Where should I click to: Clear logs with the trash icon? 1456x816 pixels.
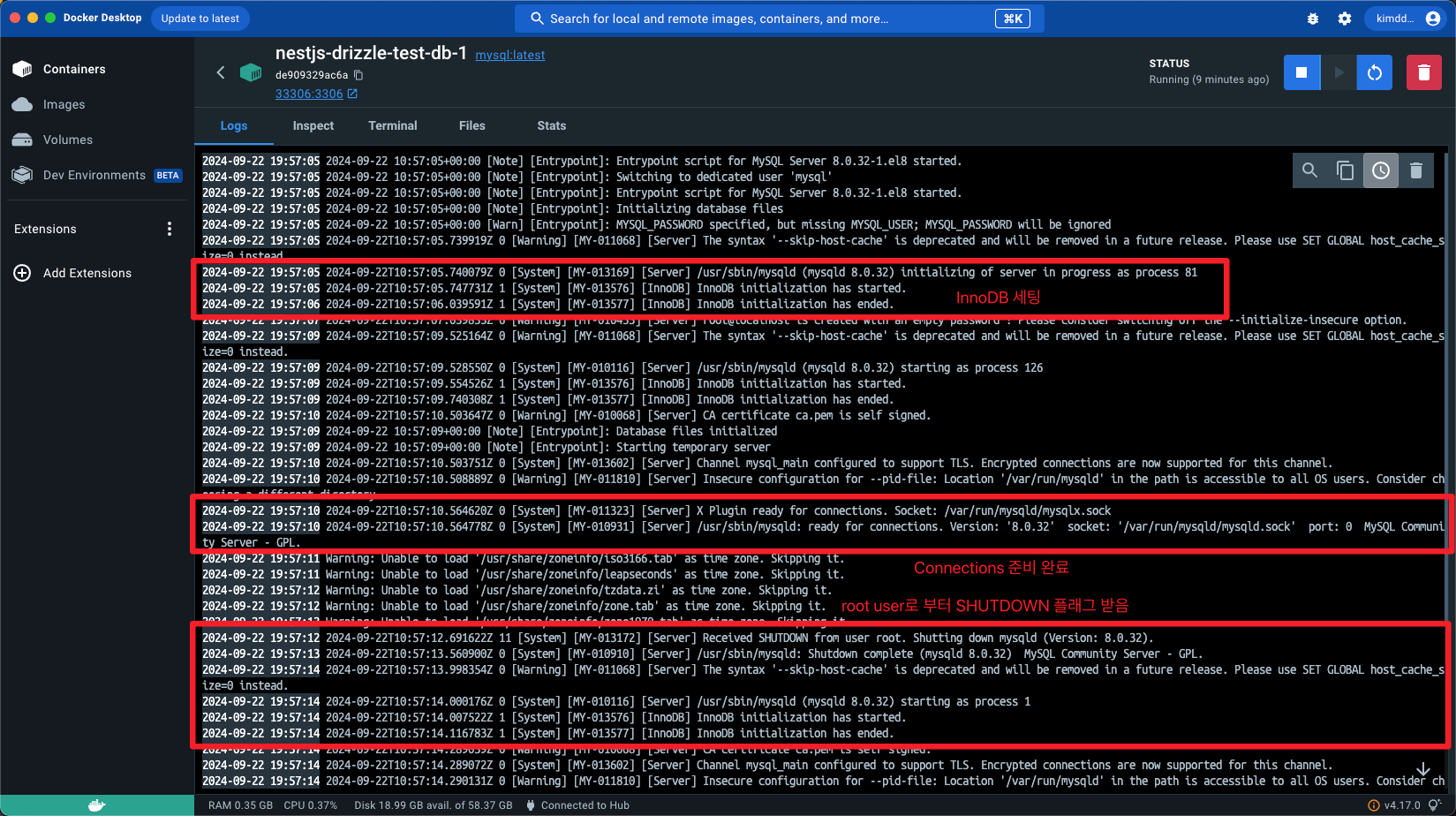[1416, 170]
